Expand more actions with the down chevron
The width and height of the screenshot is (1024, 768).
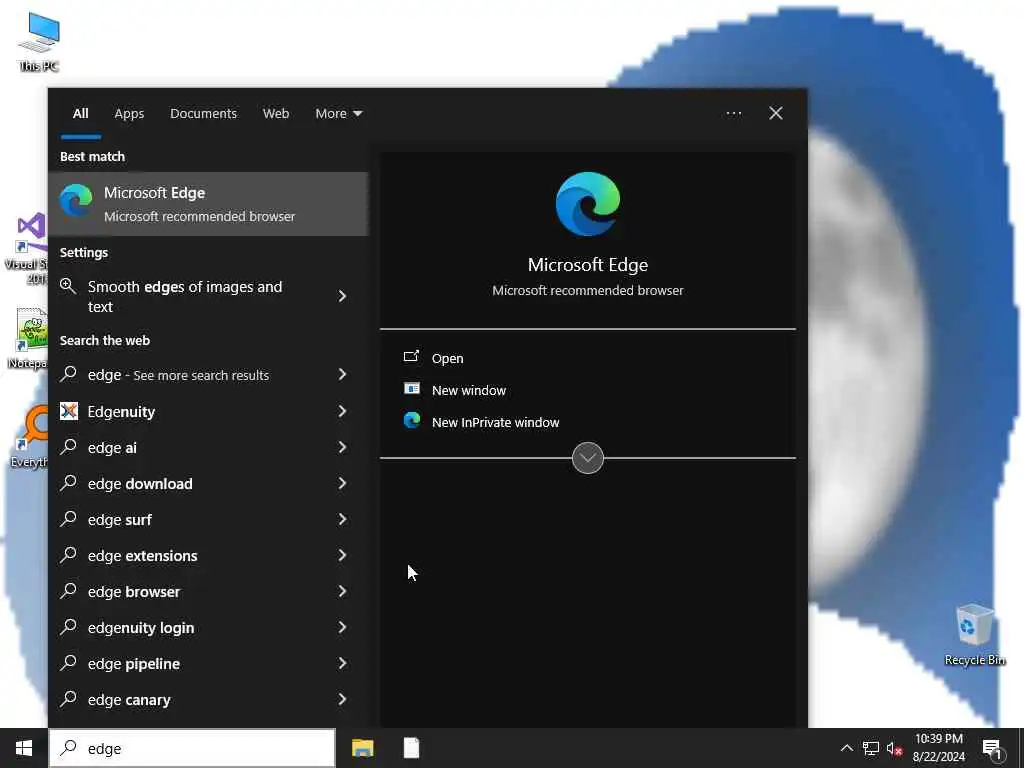click(x=588, y=458)
